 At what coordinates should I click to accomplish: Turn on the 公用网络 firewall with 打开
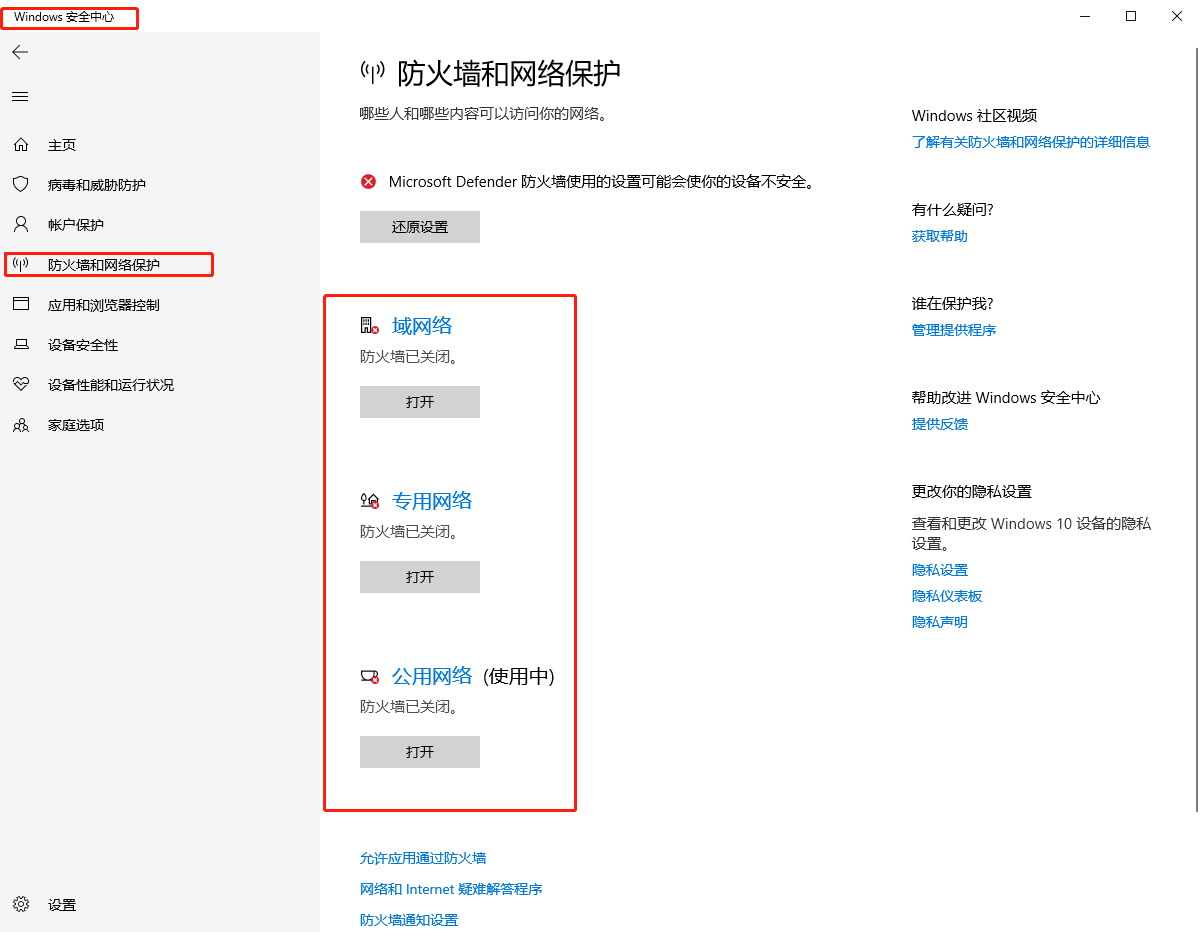pos(420,752)
